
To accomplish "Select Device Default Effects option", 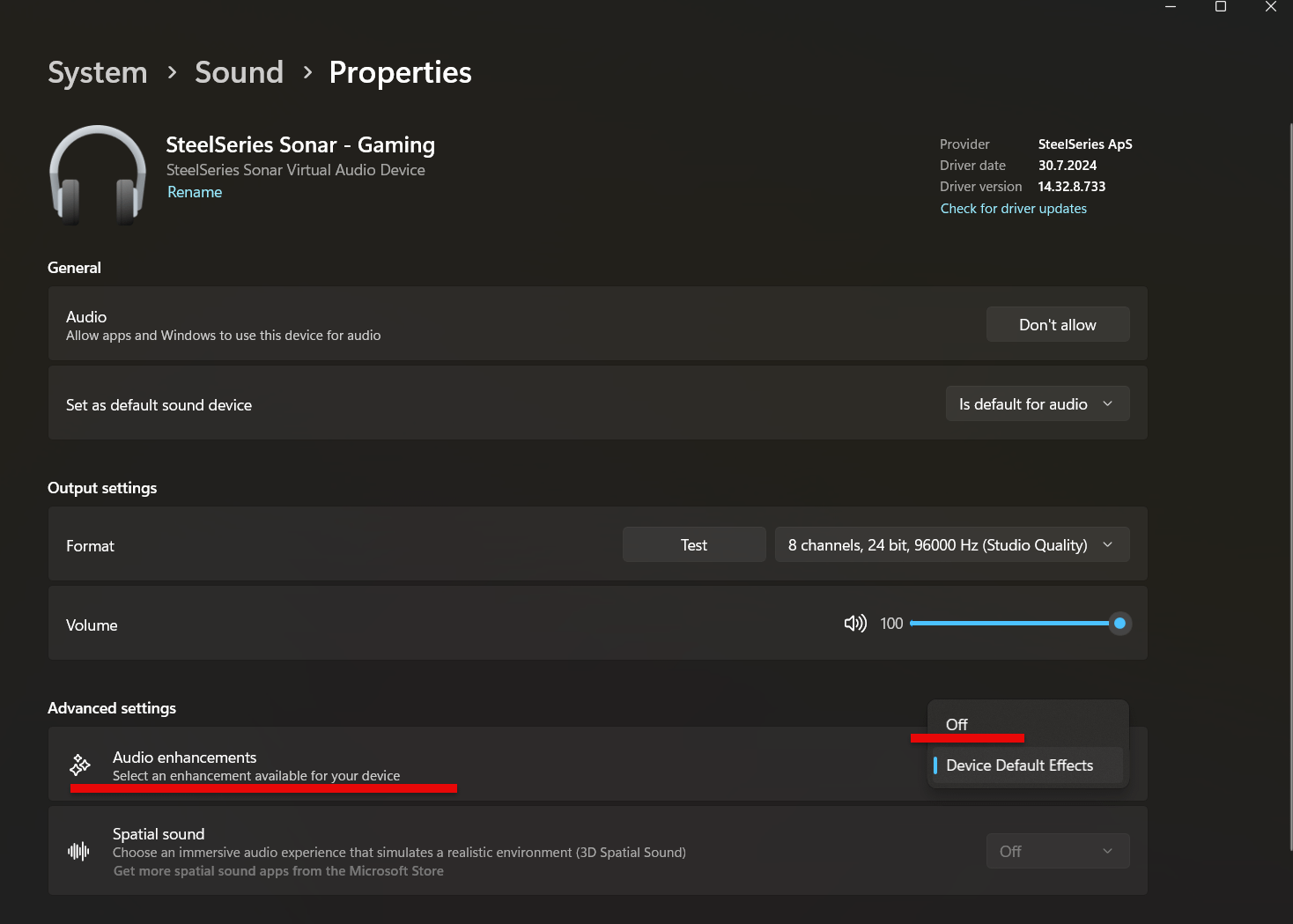I will [x=1028, y=765].
